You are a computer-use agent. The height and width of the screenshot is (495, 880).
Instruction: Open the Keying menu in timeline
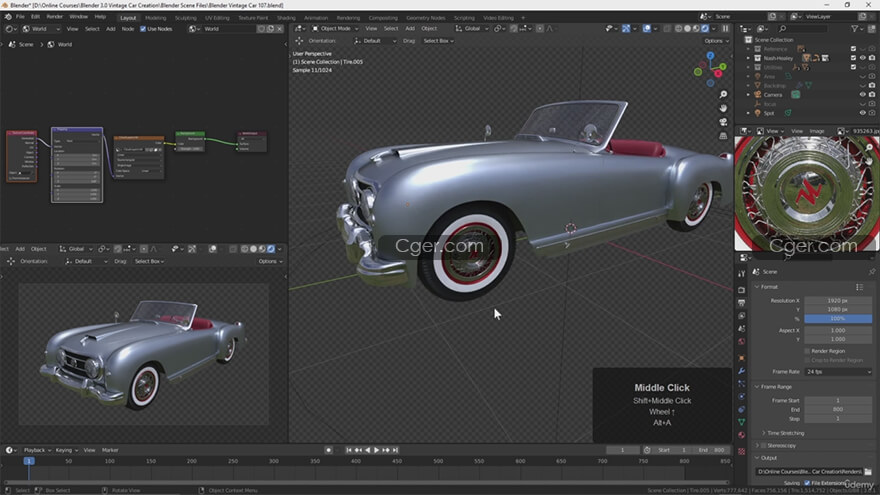[66, 450]
